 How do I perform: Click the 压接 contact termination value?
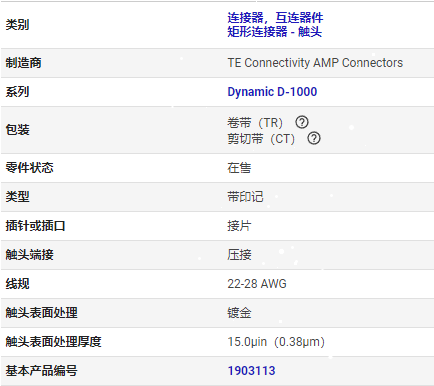point(239,255)
